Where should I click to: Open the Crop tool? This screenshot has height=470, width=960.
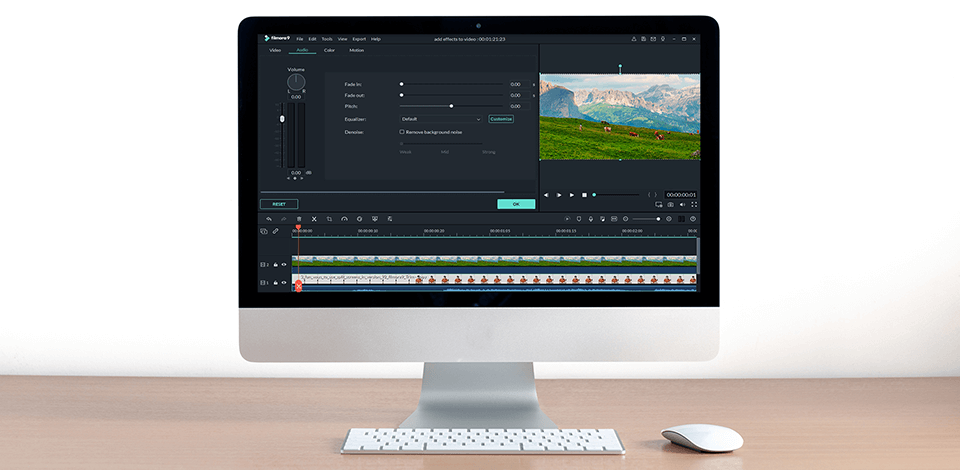pos(329,218)
